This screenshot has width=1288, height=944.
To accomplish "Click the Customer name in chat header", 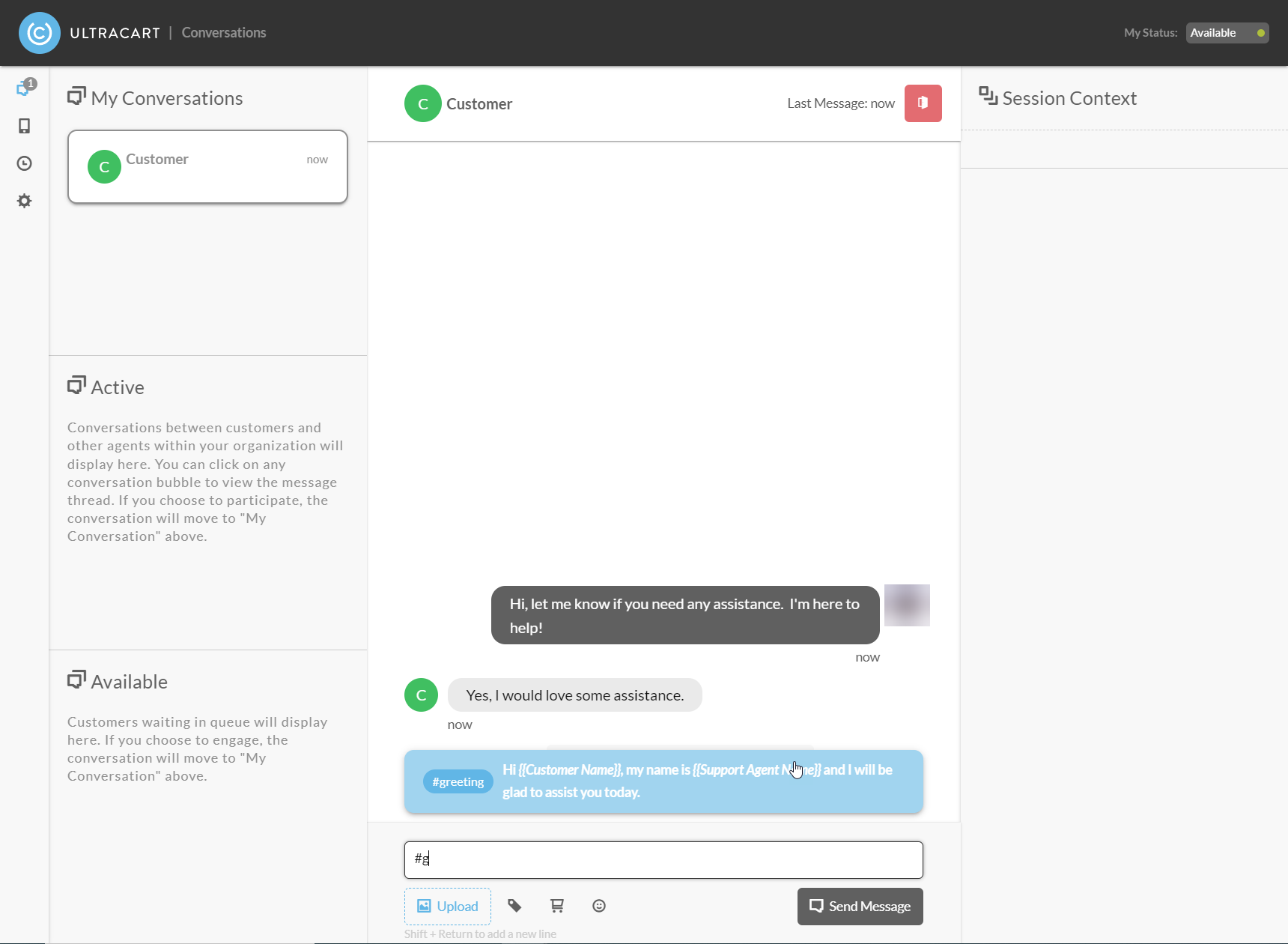I will tap(479, 104).
